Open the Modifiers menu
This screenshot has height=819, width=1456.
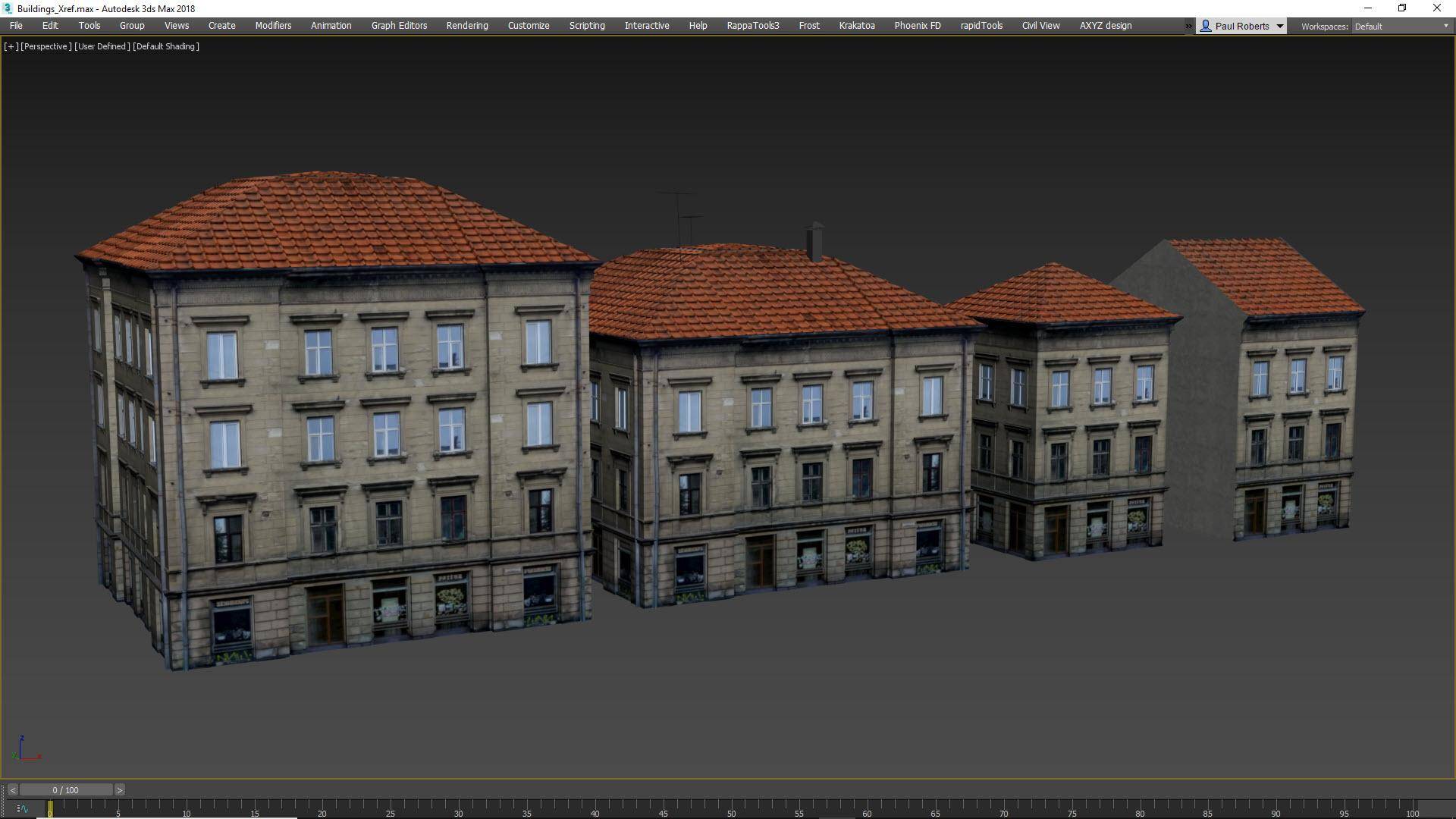(272, 25)
